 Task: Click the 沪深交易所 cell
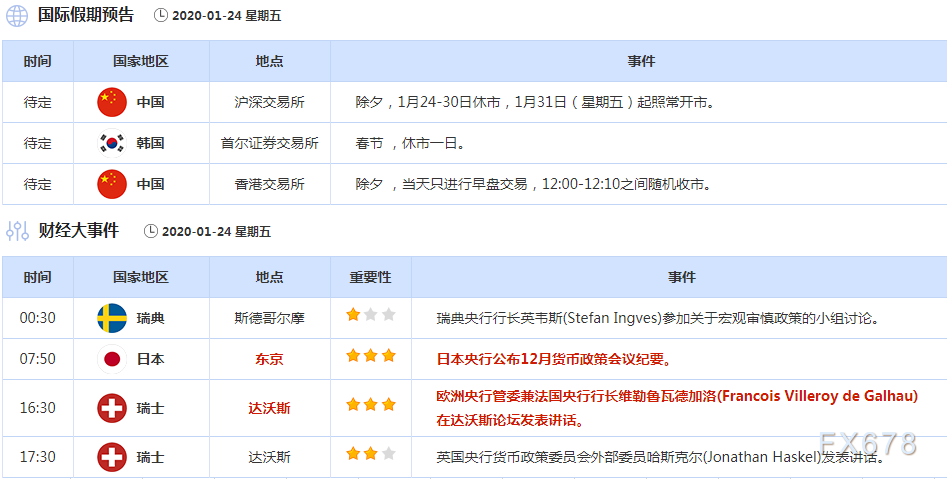click(x=269, y=102)
